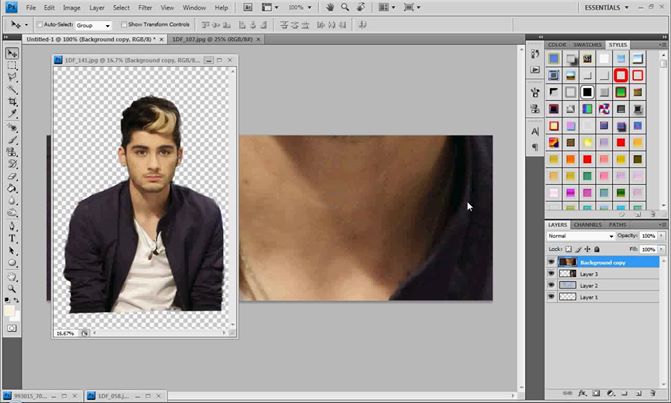Select the History Brush tool
Image resolution: width=671 pixels, height=403 pixels.
point(12,164)
